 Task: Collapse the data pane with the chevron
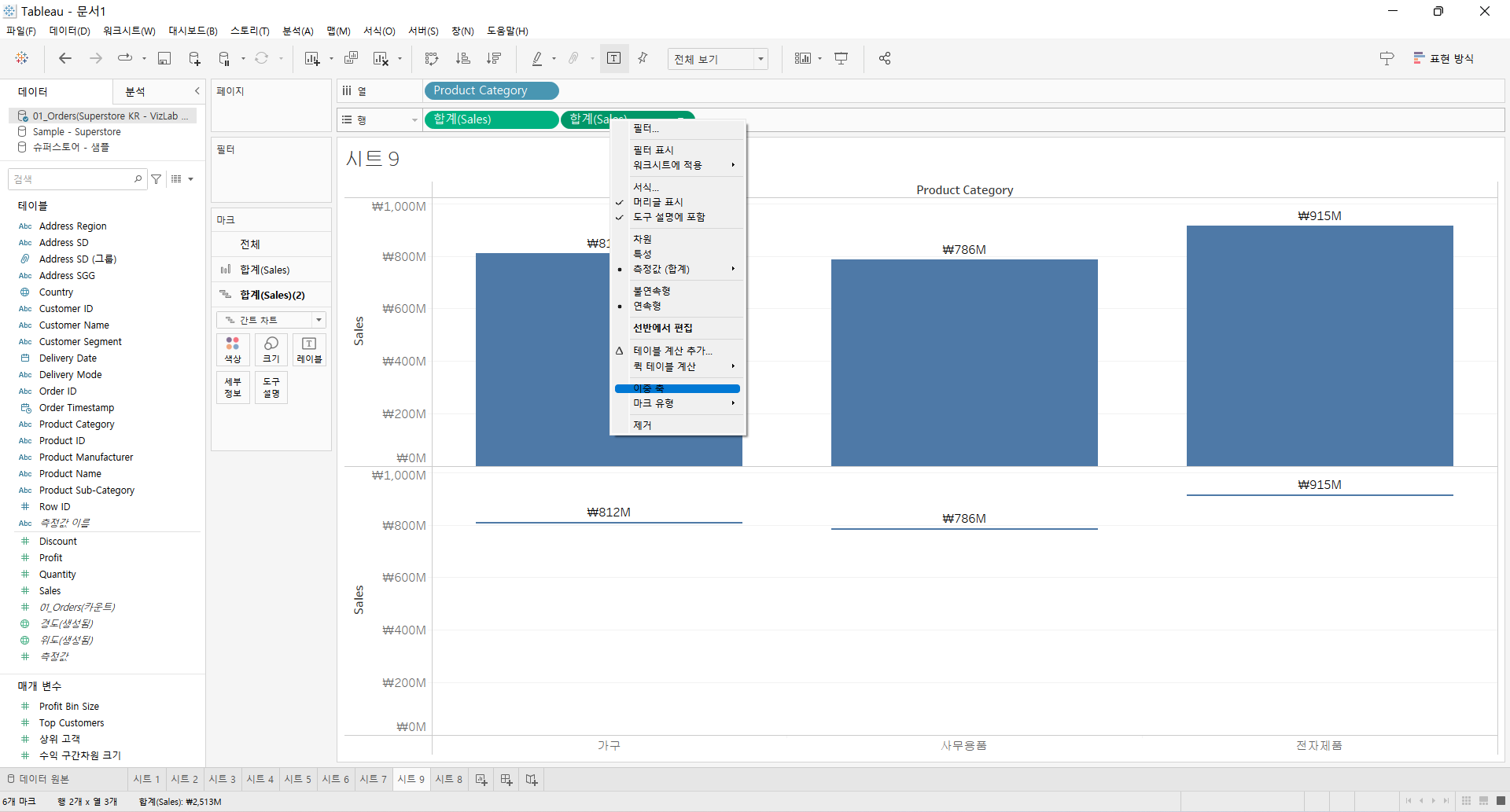point(197,91)
